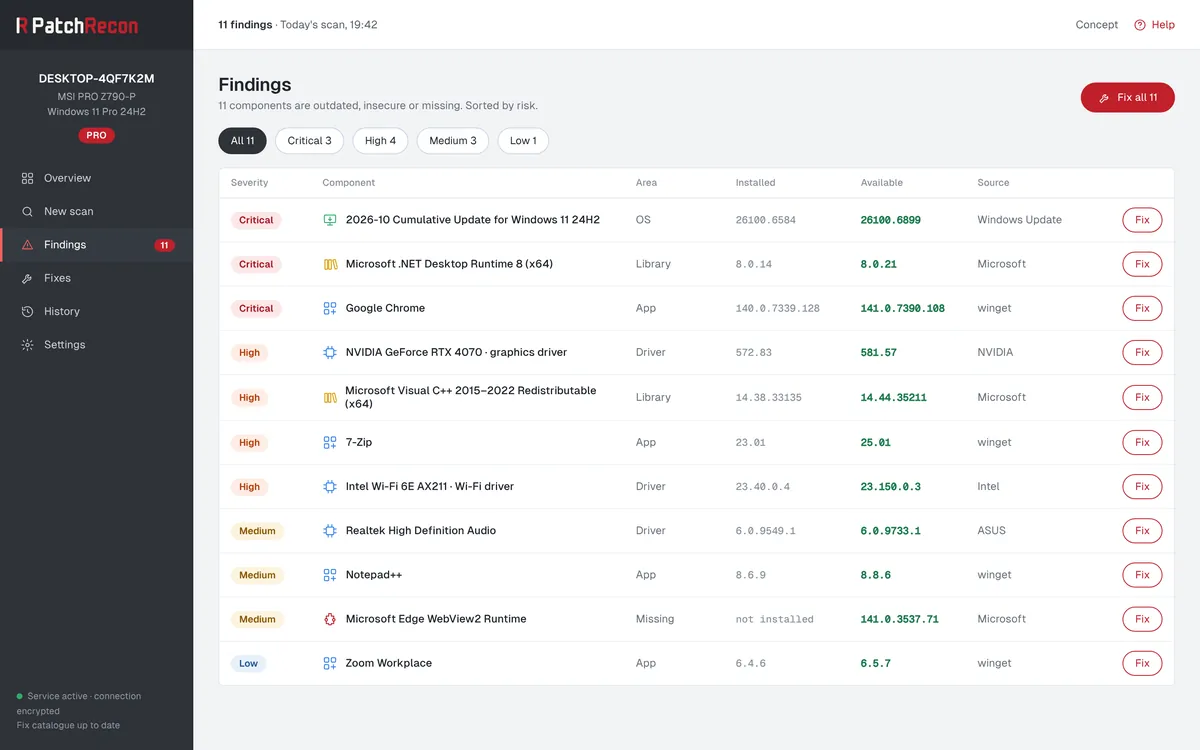The width and height of the screenshot is (1200, 750).
Task: Fix Zoom Workplace
Action: [1142, 663]
